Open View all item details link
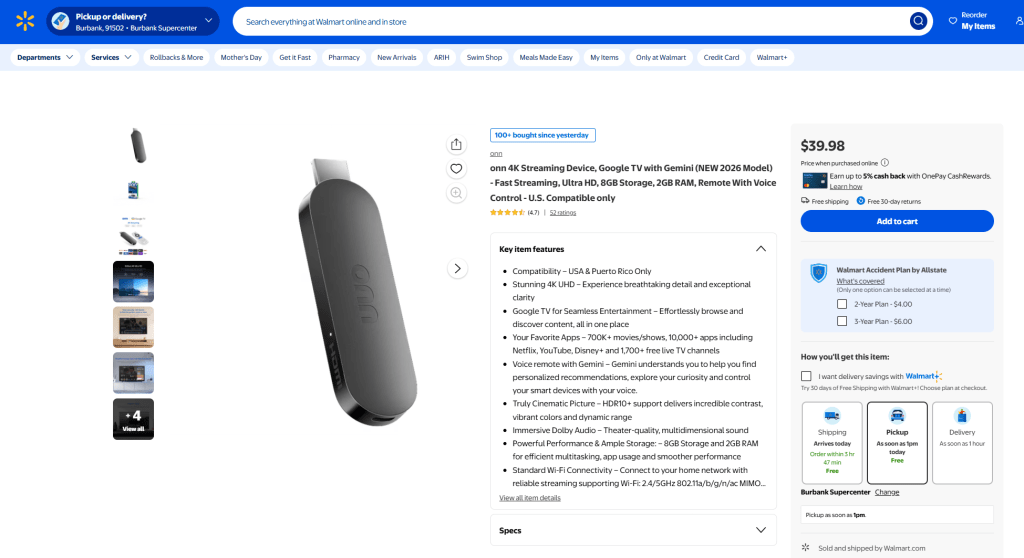The image size is (1024, 558). 530,498
